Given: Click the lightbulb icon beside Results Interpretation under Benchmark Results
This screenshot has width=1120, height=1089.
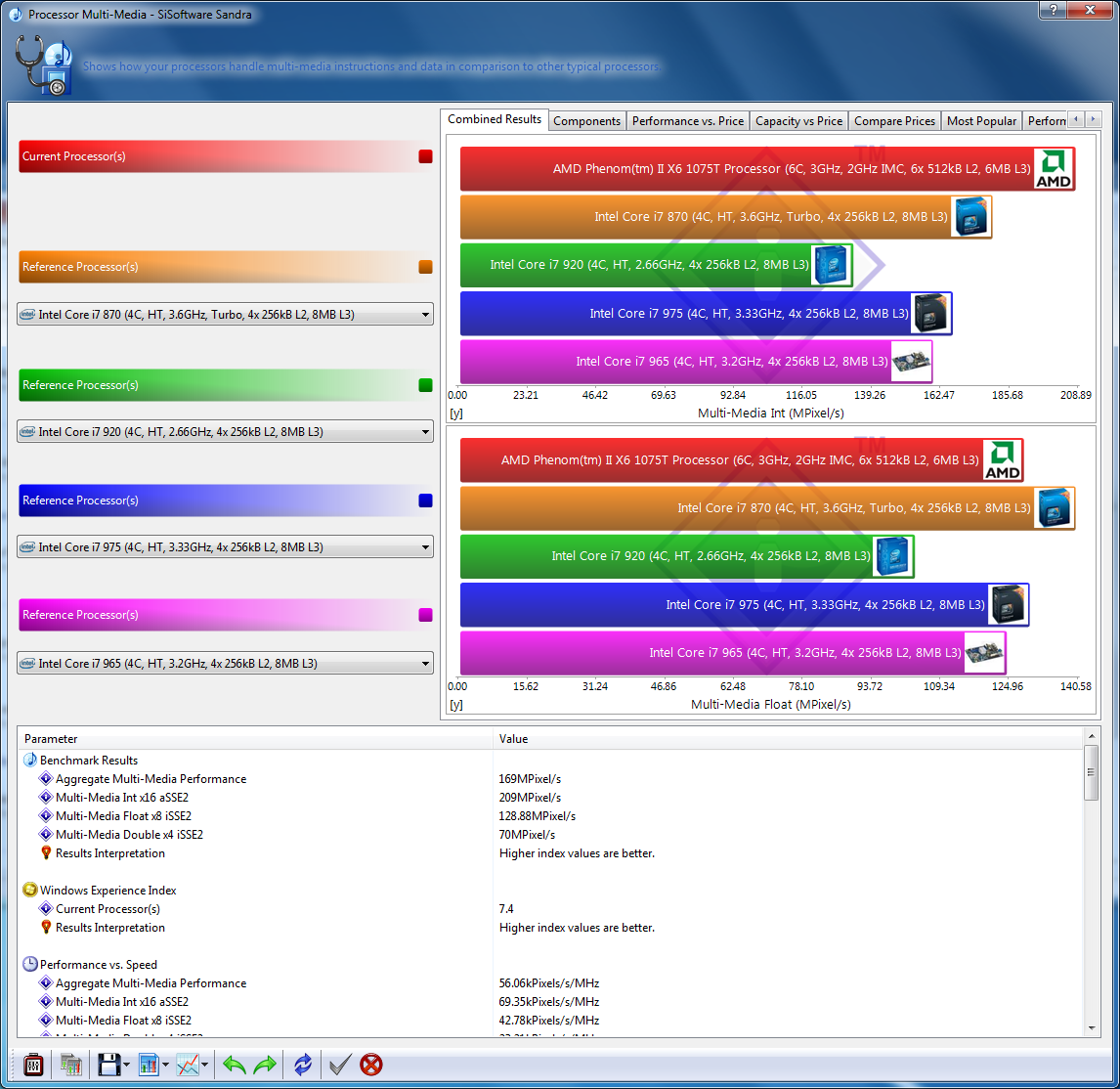Looking at the screenshot, I should 46,852.
